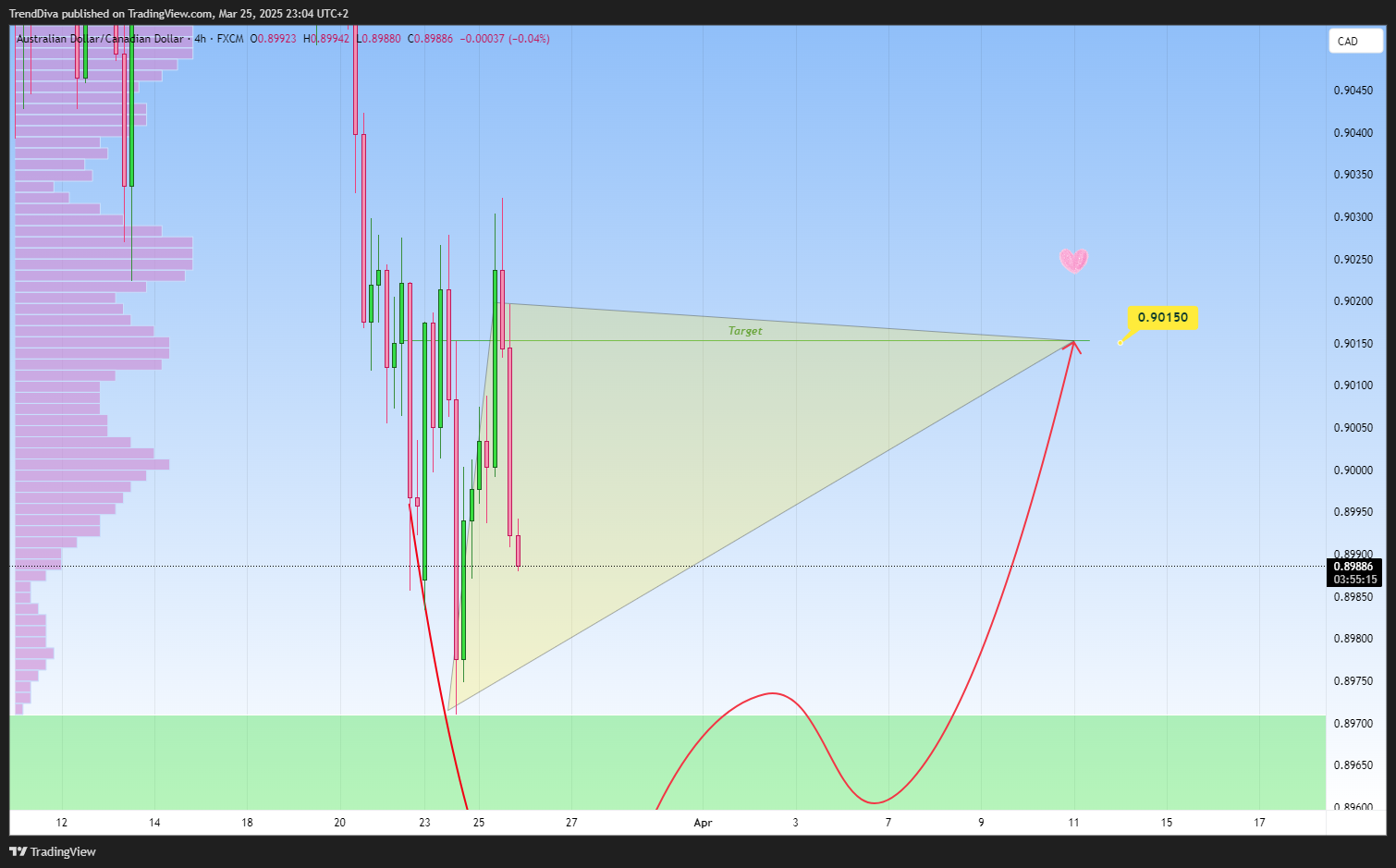Click the '23' date label on time axis
This screenshot has width=1396, height=868.
pos(424,823)
